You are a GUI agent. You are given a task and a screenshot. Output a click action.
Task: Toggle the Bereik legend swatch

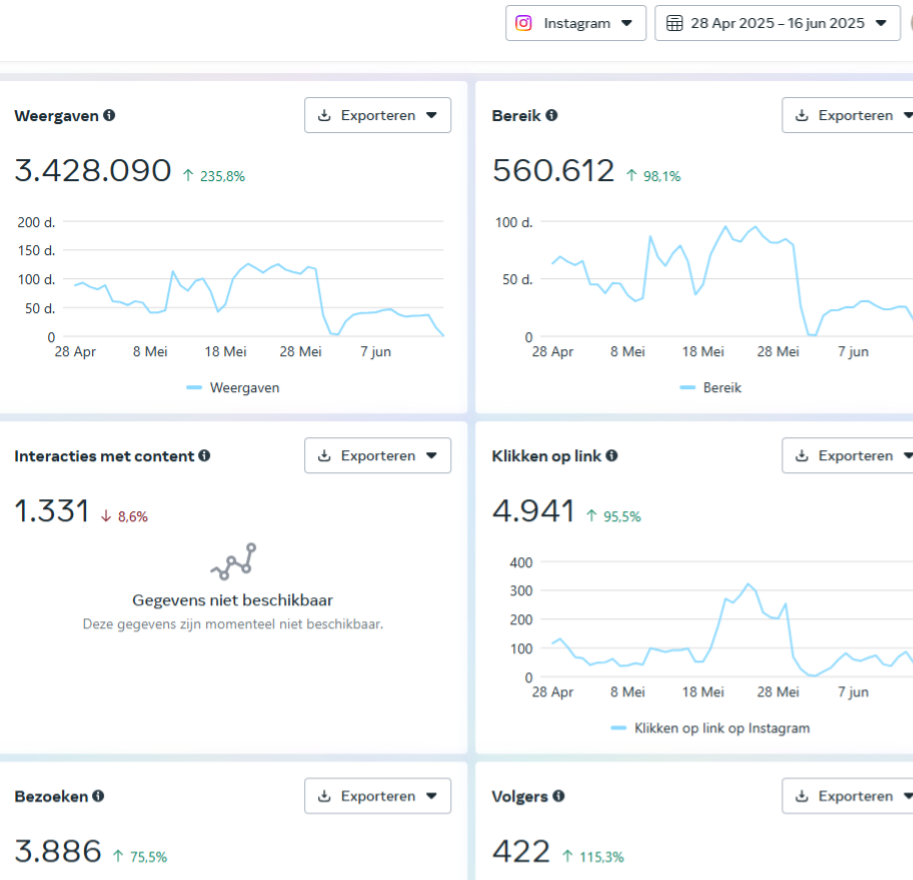[x=688, y=387]
